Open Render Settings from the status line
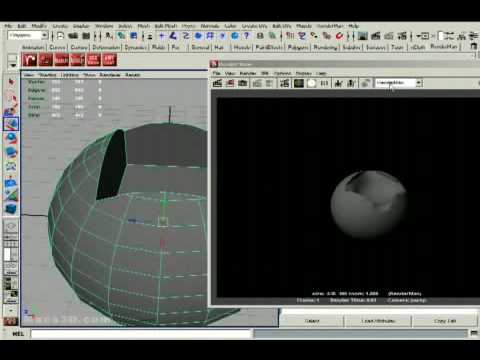Screen dimensions: 480x360 pos(402,36)
